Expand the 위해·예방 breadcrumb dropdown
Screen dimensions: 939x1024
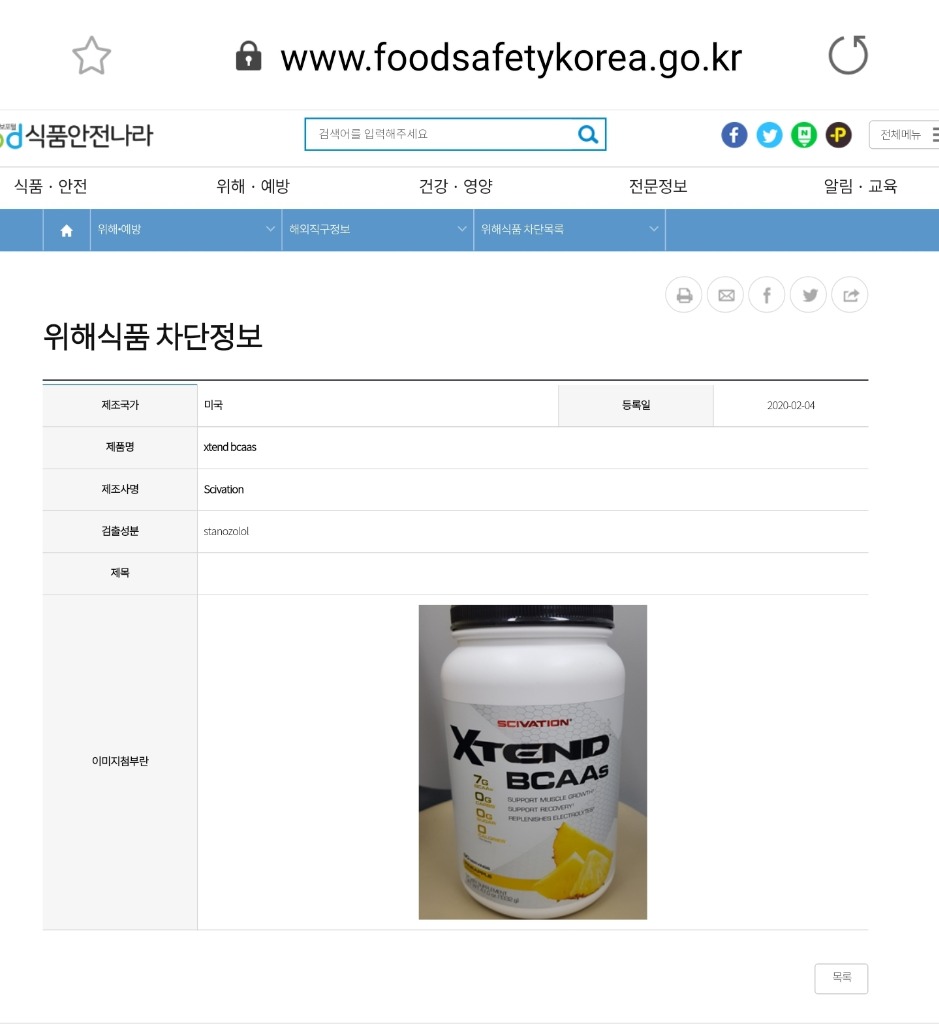pyautogui.click(x=186, y=230)
